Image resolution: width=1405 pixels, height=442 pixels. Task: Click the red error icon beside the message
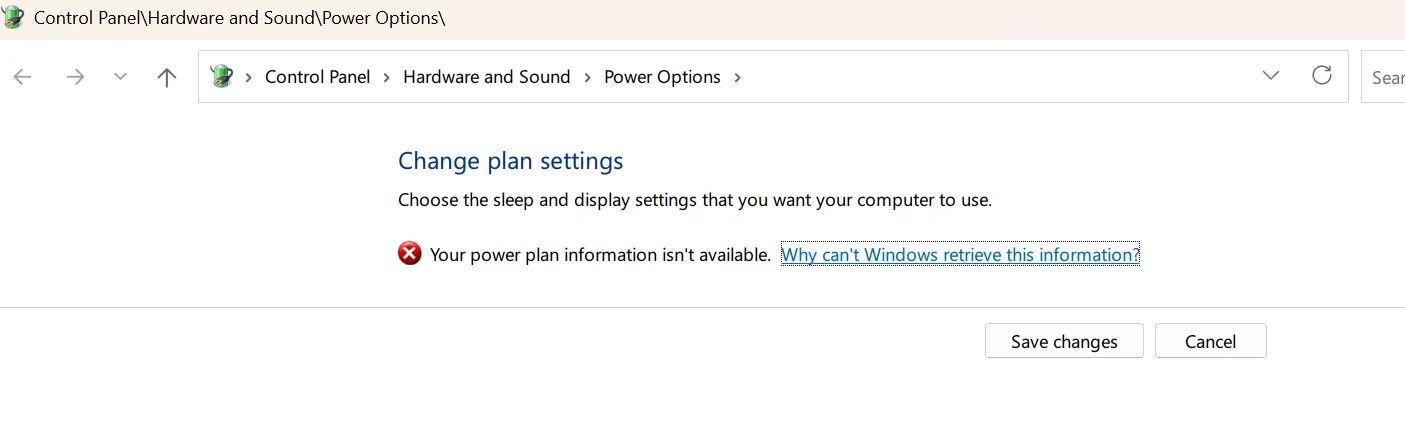pyautogui.click(x=410, y=254)
